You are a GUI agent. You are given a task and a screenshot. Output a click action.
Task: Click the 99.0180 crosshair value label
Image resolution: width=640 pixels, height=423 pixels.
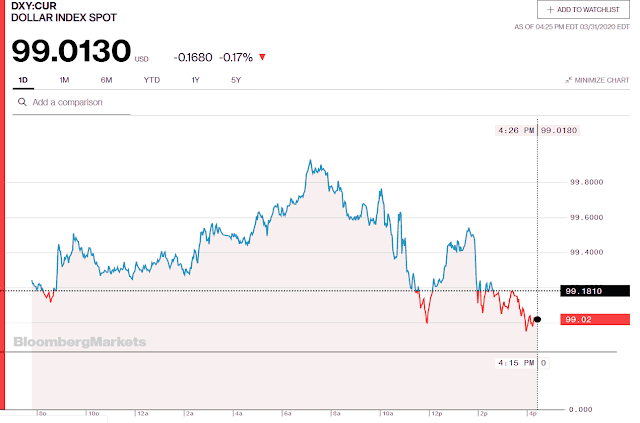(559, 130)
